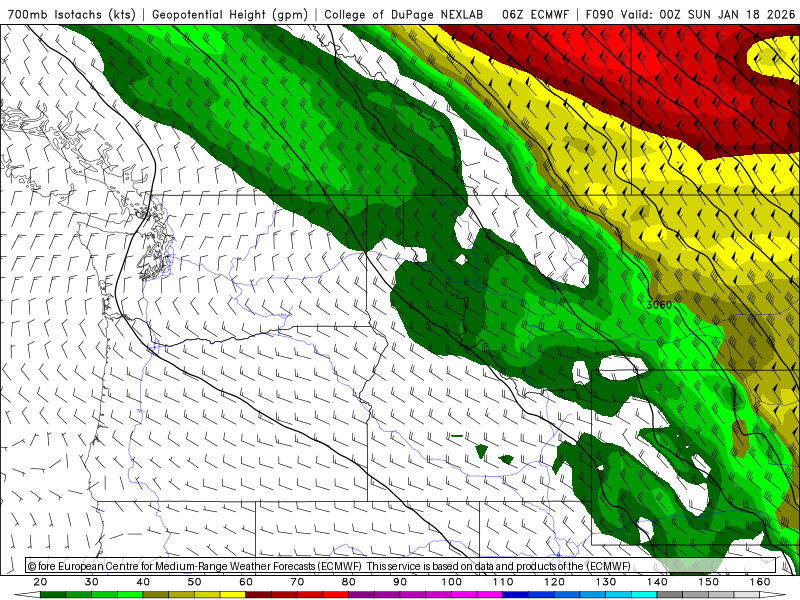The image size is (800, 600).
Task: Click the 100 label on the color scale
Action: pos(452,582)
